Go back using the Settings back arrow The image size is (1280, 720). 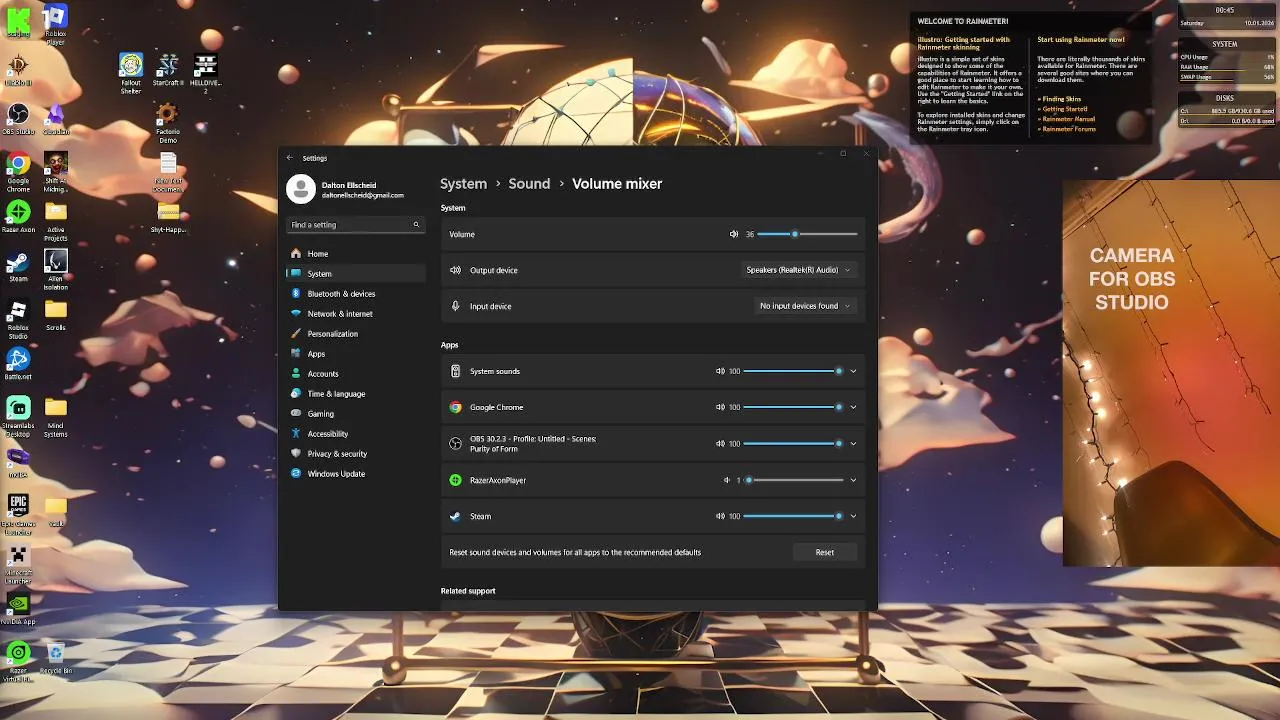290,158
